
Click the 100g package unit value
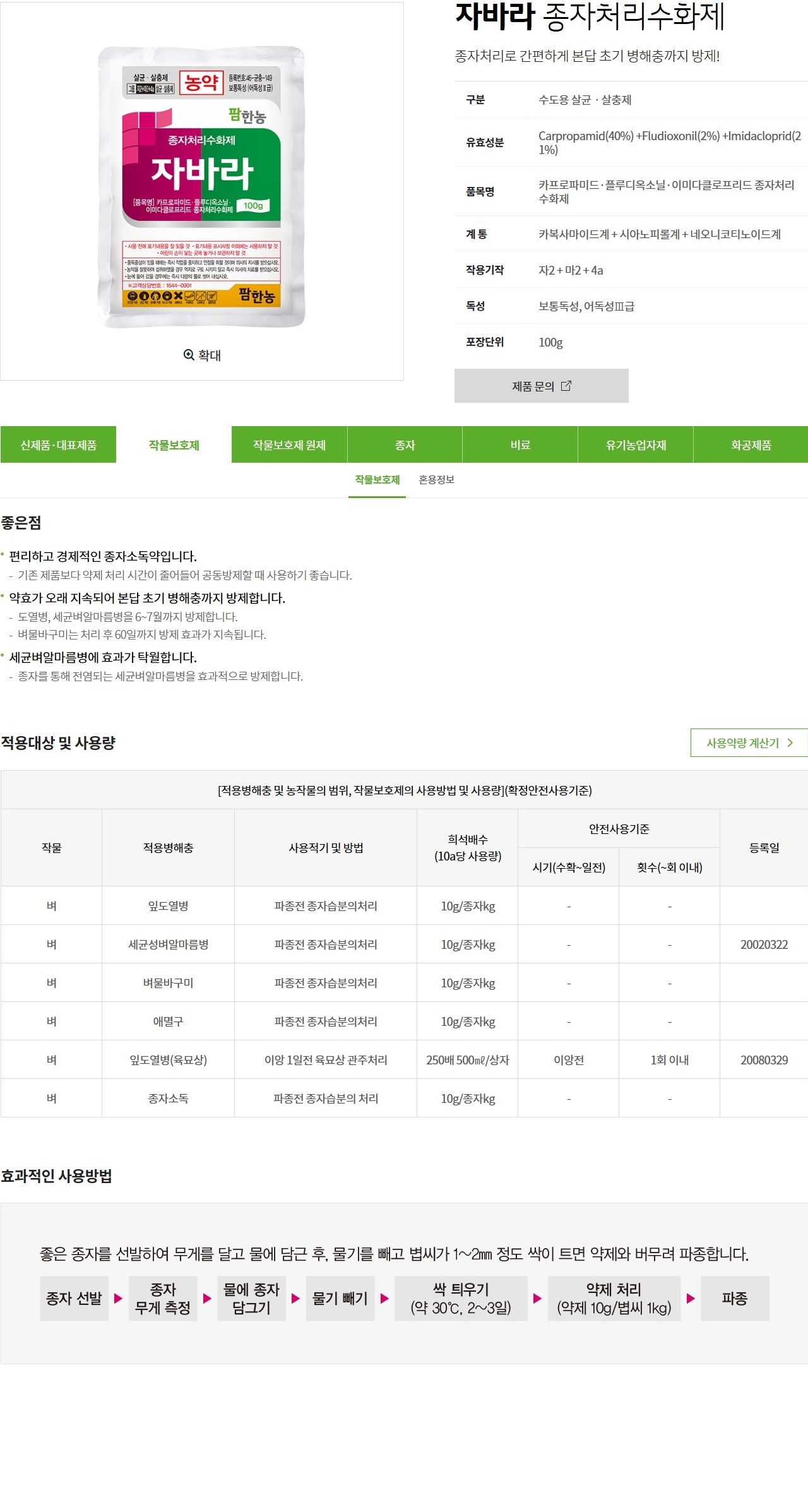550,342
